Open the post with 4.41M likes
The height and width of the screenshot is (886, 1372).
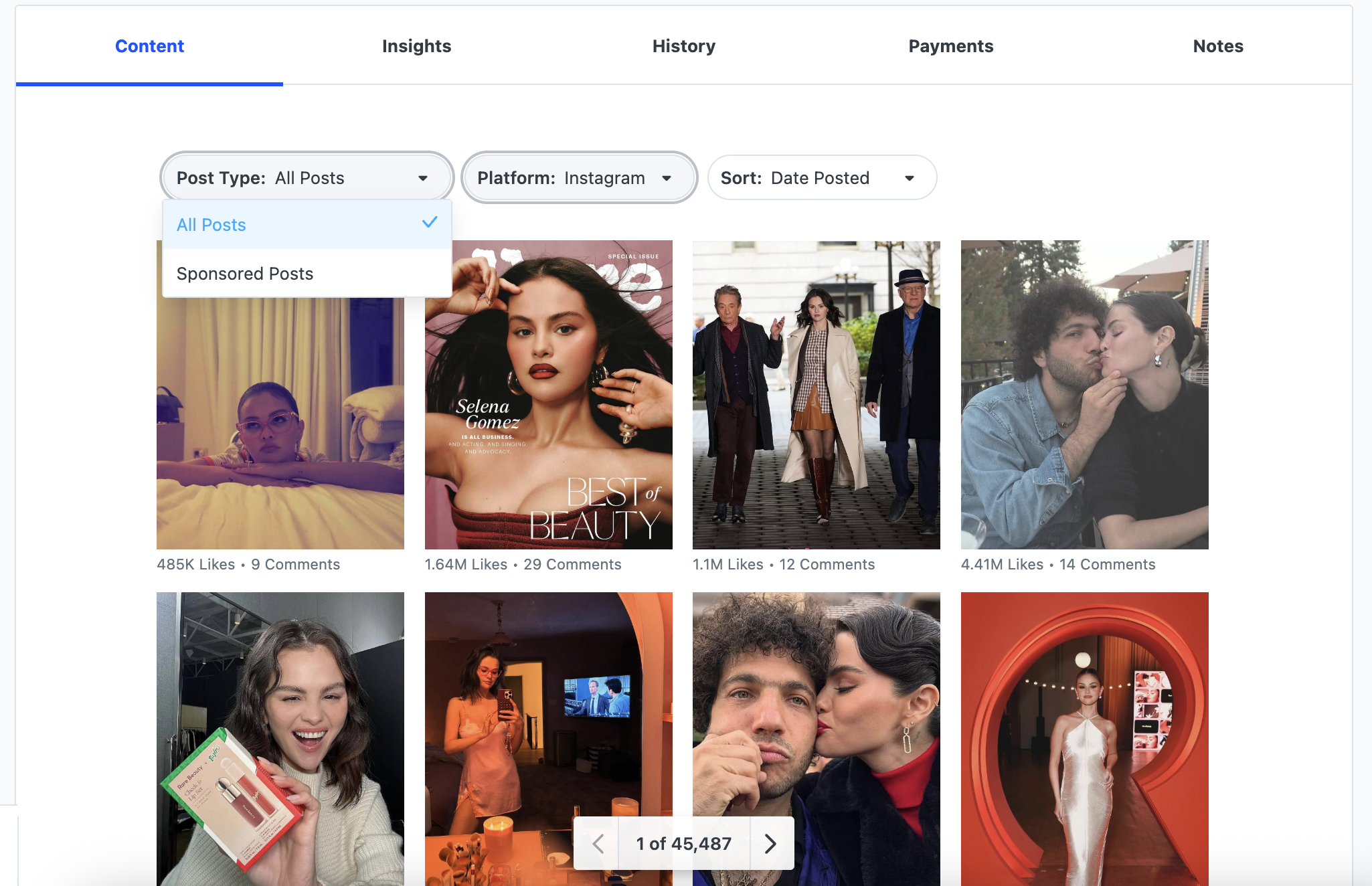point(1084,395)
